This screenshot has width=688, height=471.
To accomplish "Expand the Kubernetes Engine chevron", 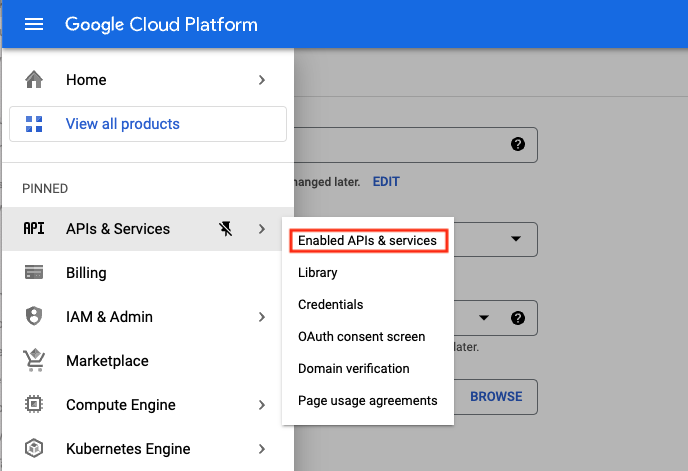I will [262, 449].
